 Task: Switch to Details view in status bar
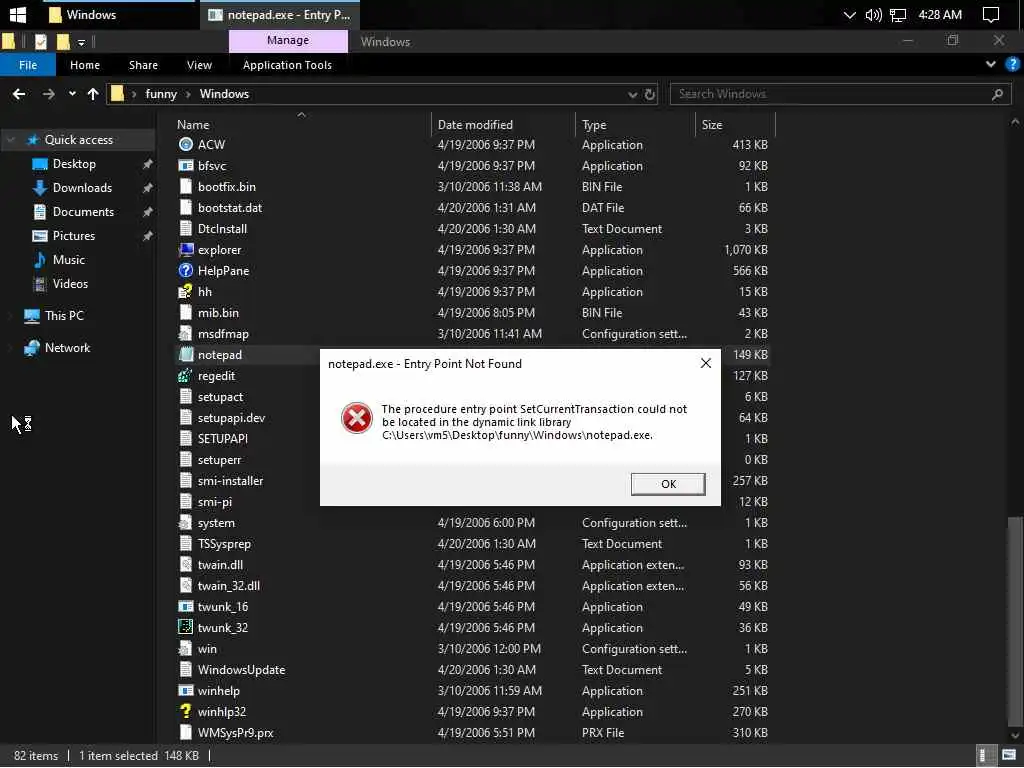tap(985, 756)
